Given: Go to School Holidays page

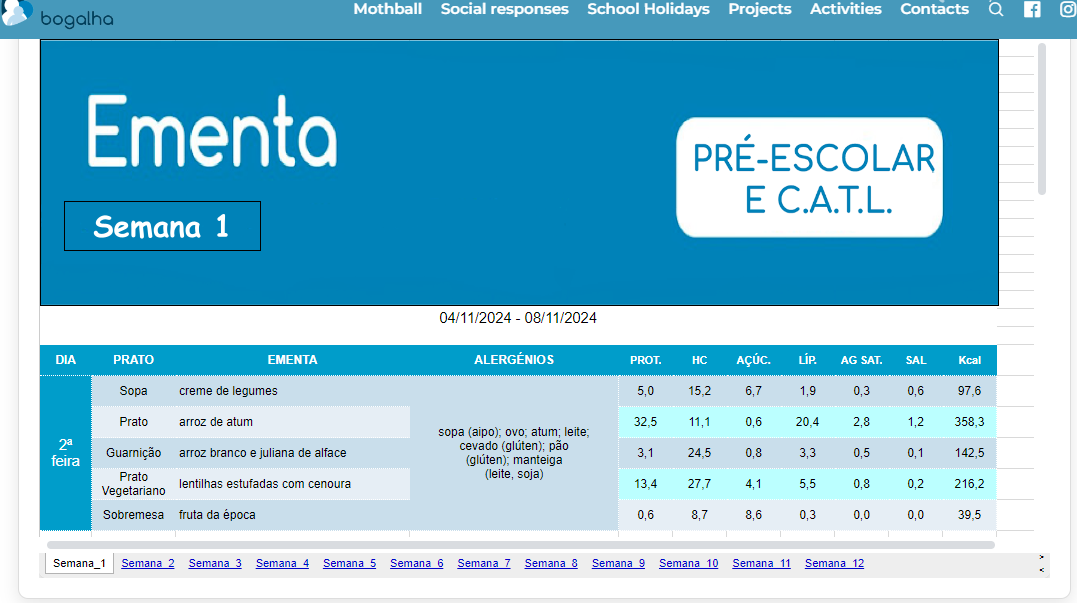Looking at the screenshot, I should coord(648,9).
